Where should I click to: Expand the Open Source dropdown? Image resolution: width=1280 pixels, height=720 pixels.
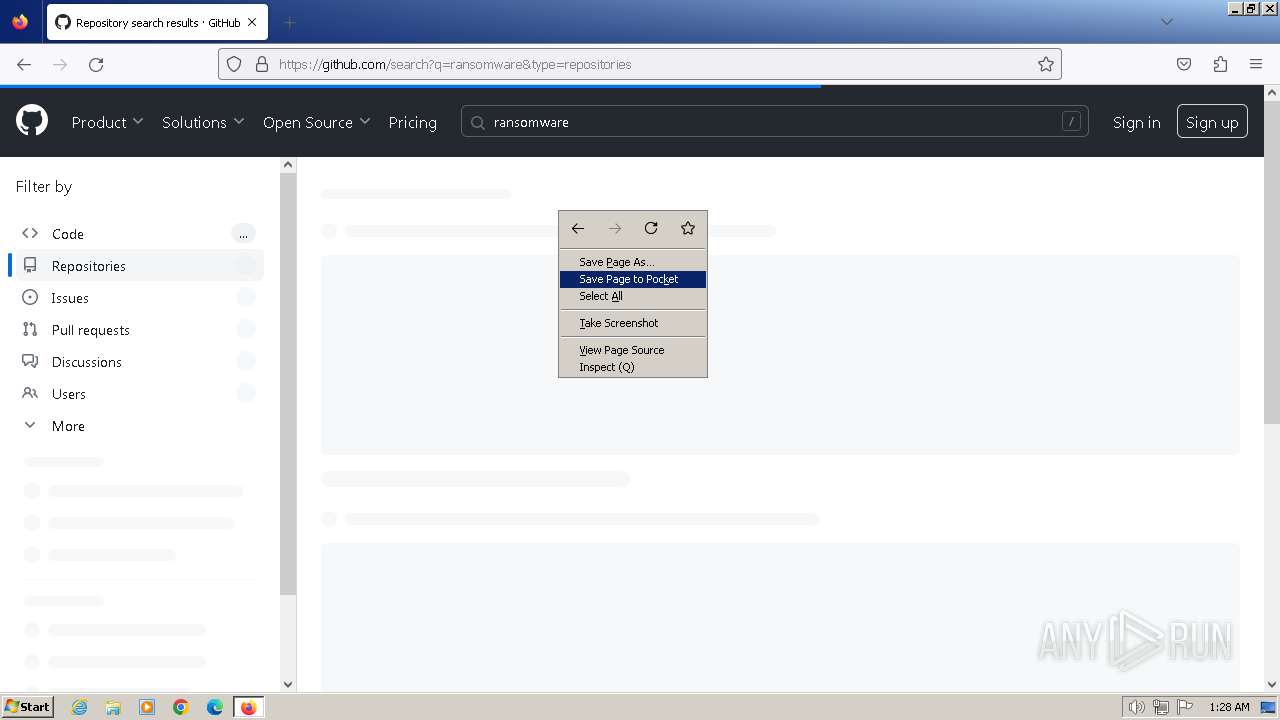(x=317, y=122)
